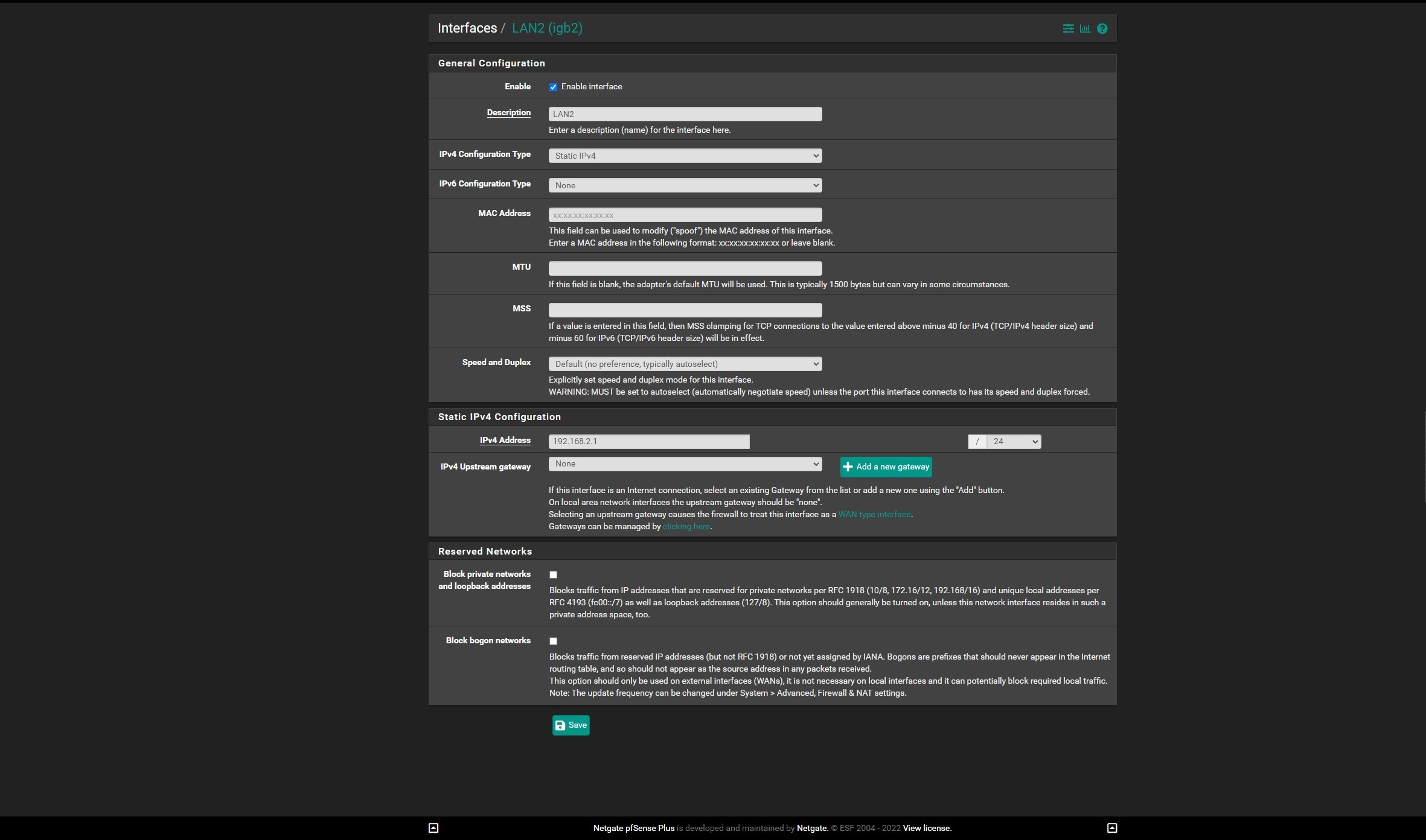Image resolution: width=1426 pixels, height=840 pixels.
Task: Open the help question mark icon
Action: click(1102, 28)
